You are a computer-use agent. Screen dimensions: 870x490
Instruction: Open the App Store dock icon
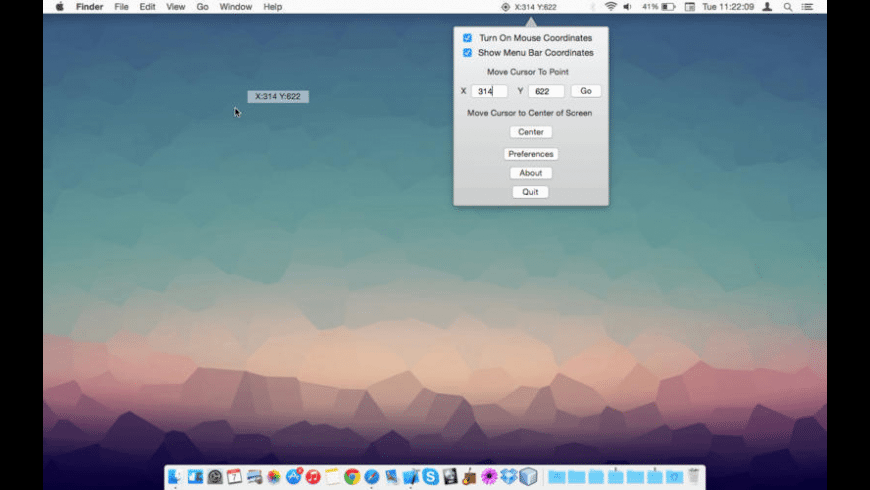294,477
